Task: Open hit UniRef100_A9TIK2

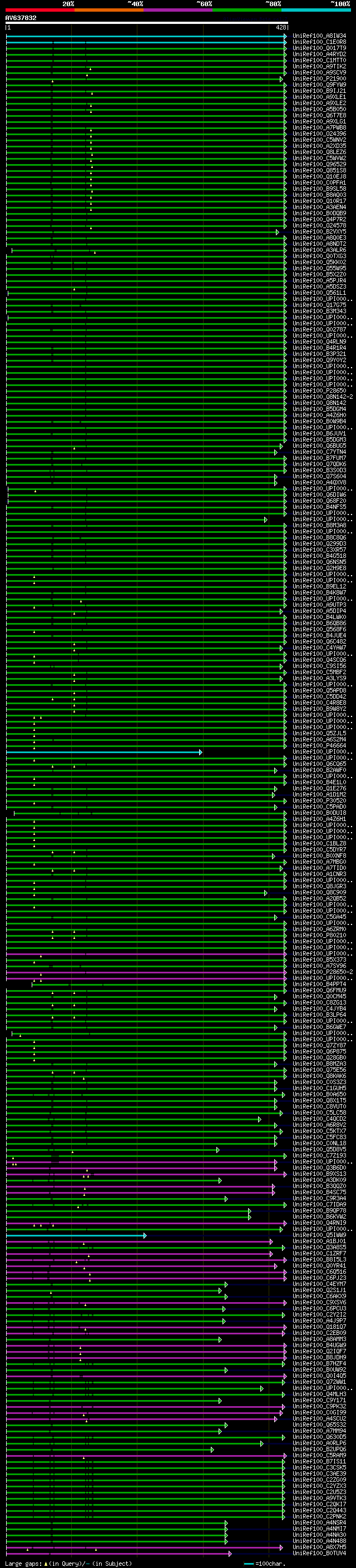Action: click(x=319, y=66)
